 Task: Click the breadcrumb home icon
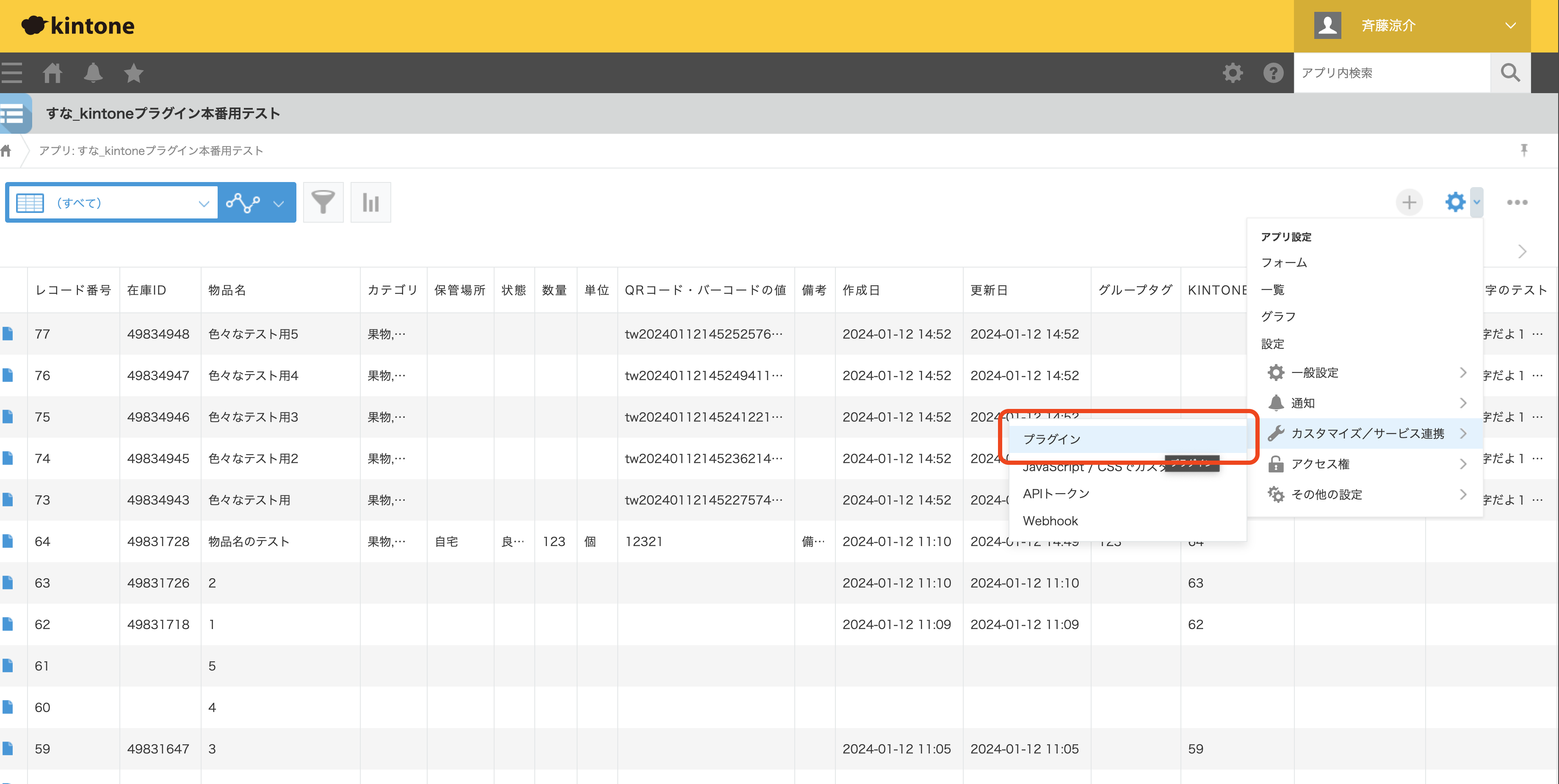pos(6,151)
